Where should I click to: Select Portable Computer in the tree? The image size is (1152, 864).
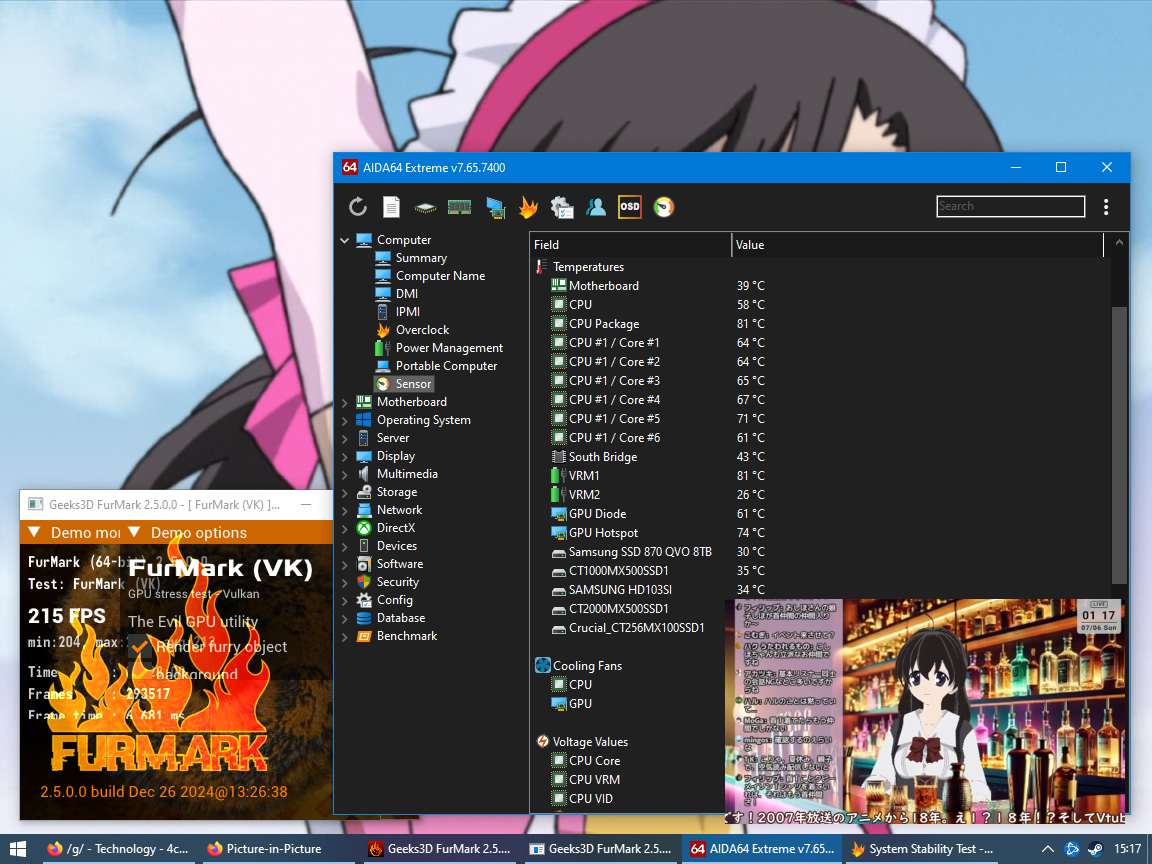(x=446, y=366)
